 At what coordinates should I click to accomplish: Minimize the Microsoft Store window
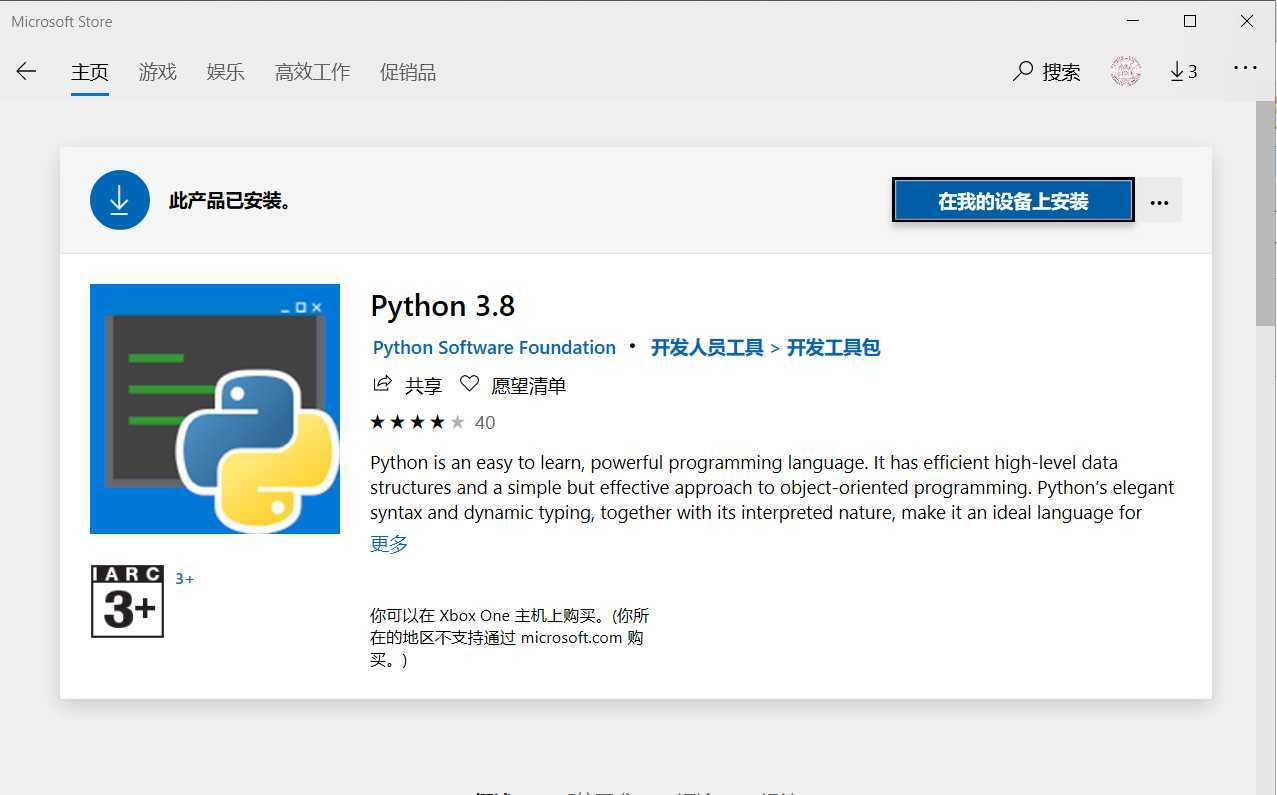click(1133, 21)
